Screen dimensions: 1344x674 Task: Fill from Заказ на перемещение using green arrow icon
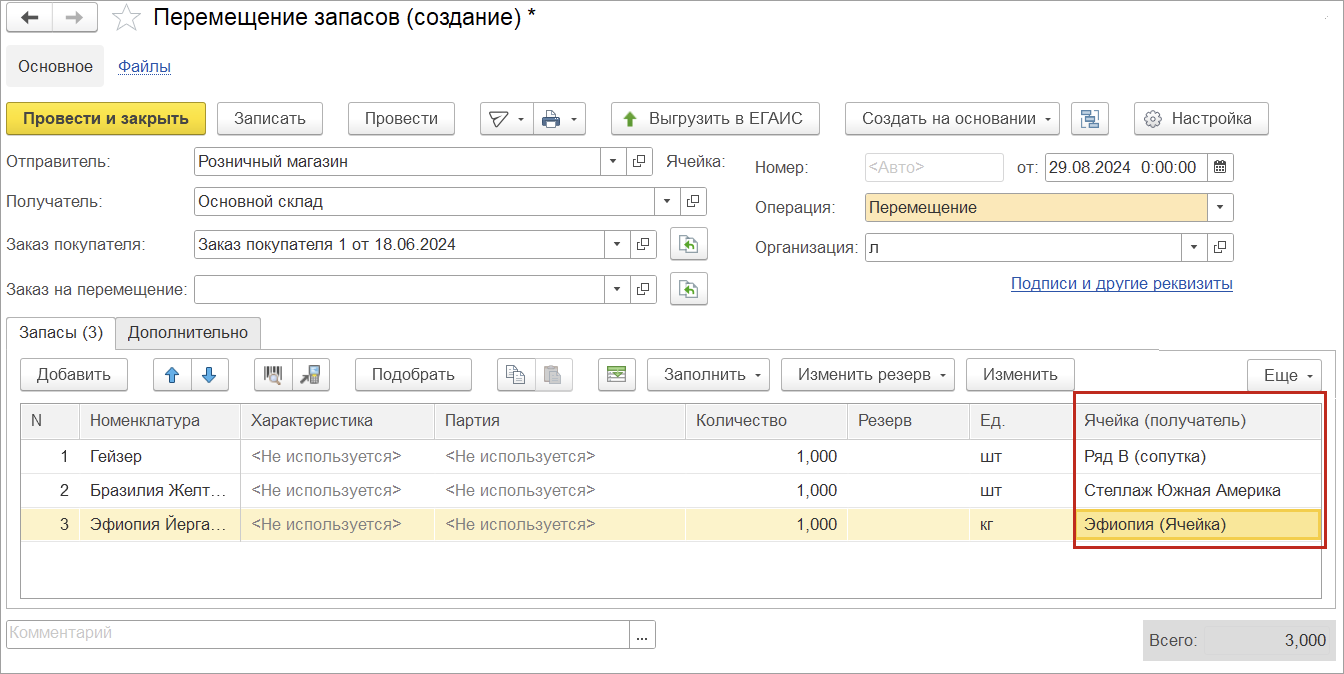point(689,290)
